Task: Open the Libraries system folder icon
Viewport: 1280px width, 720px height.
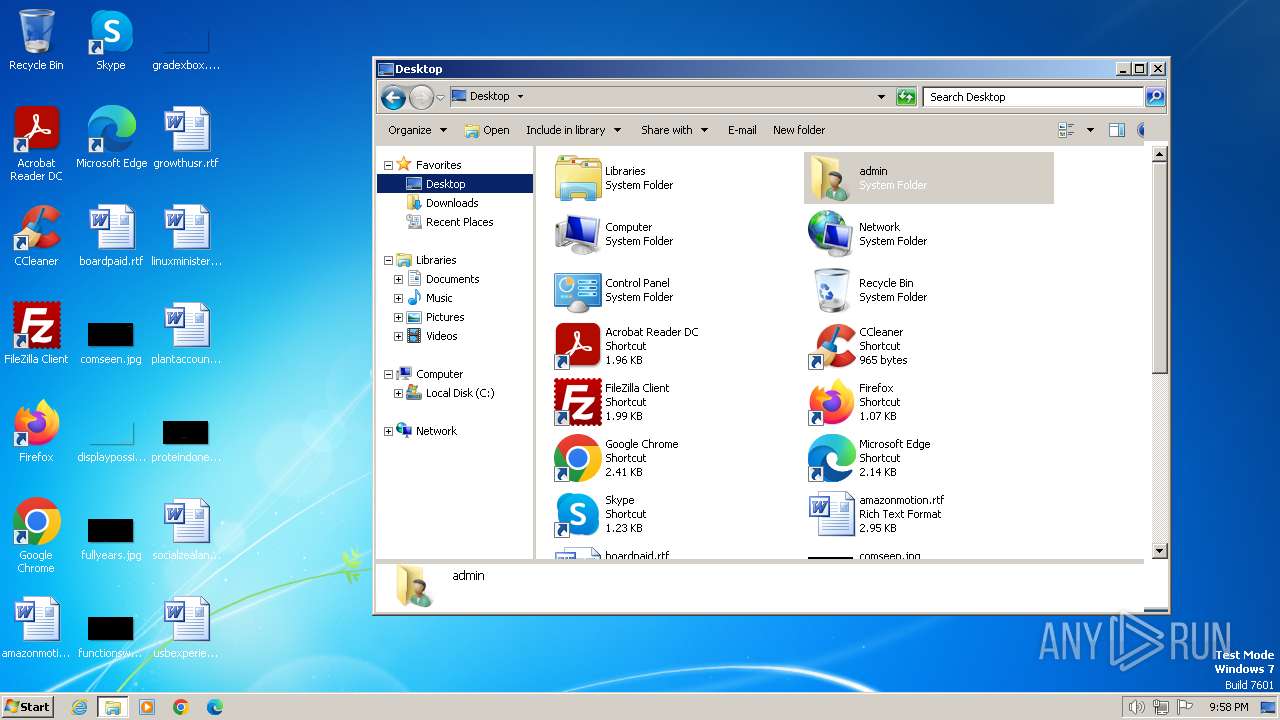Action: coord(577,178)
